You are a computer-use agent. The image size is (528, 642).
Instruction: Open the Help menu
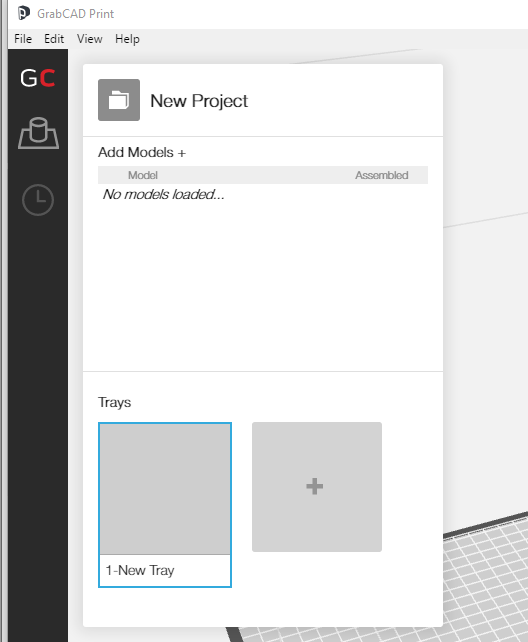pyautogui.click(x=127, y=39)
